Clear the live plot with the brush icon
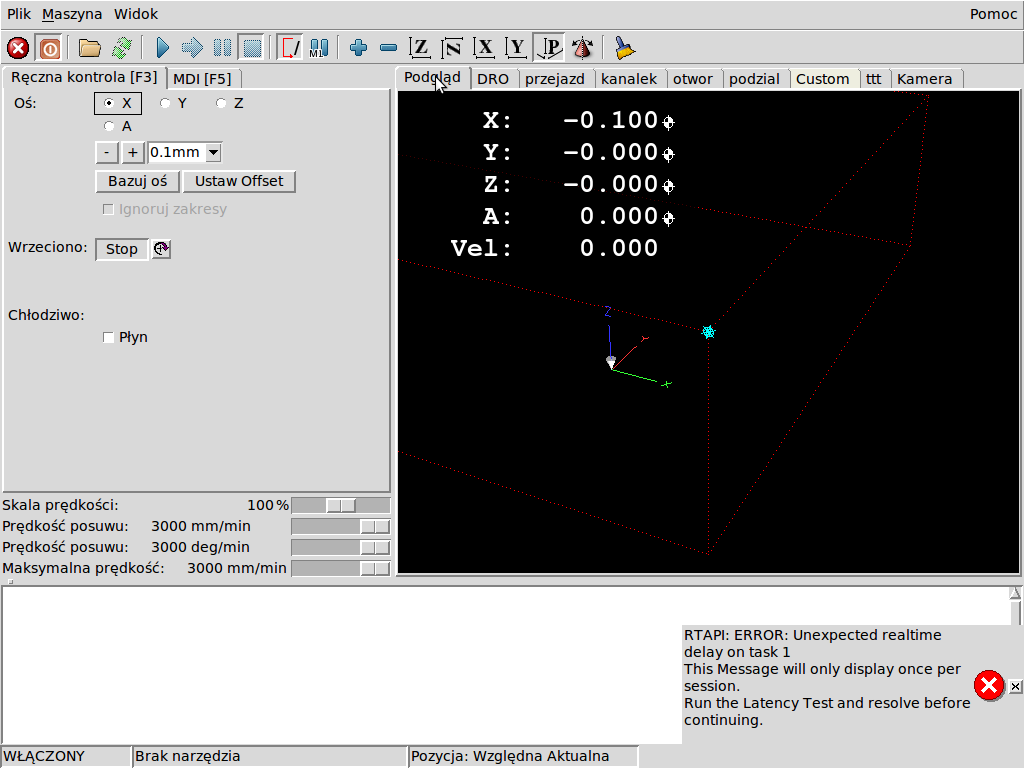 (625, 48)
